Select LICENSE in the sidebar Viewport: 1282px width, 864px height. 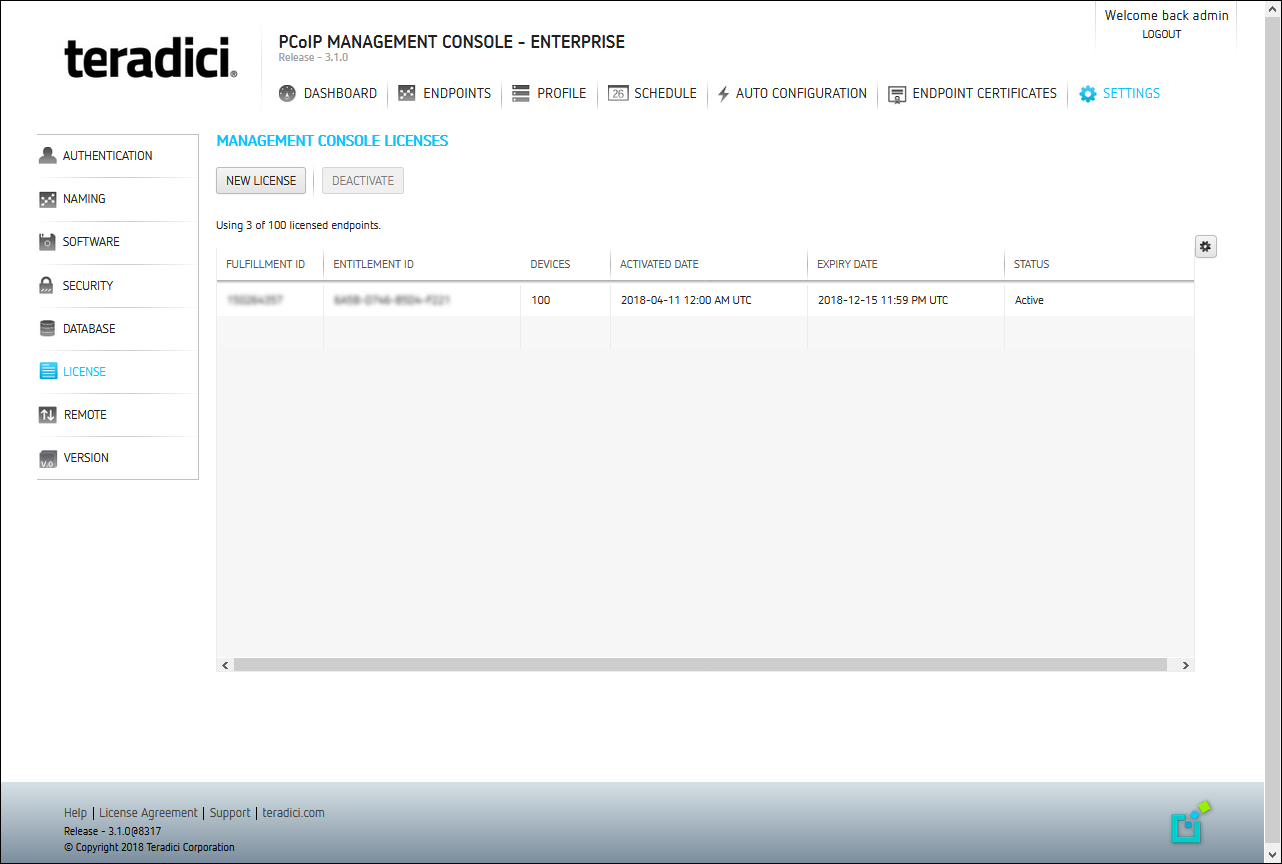84,371
